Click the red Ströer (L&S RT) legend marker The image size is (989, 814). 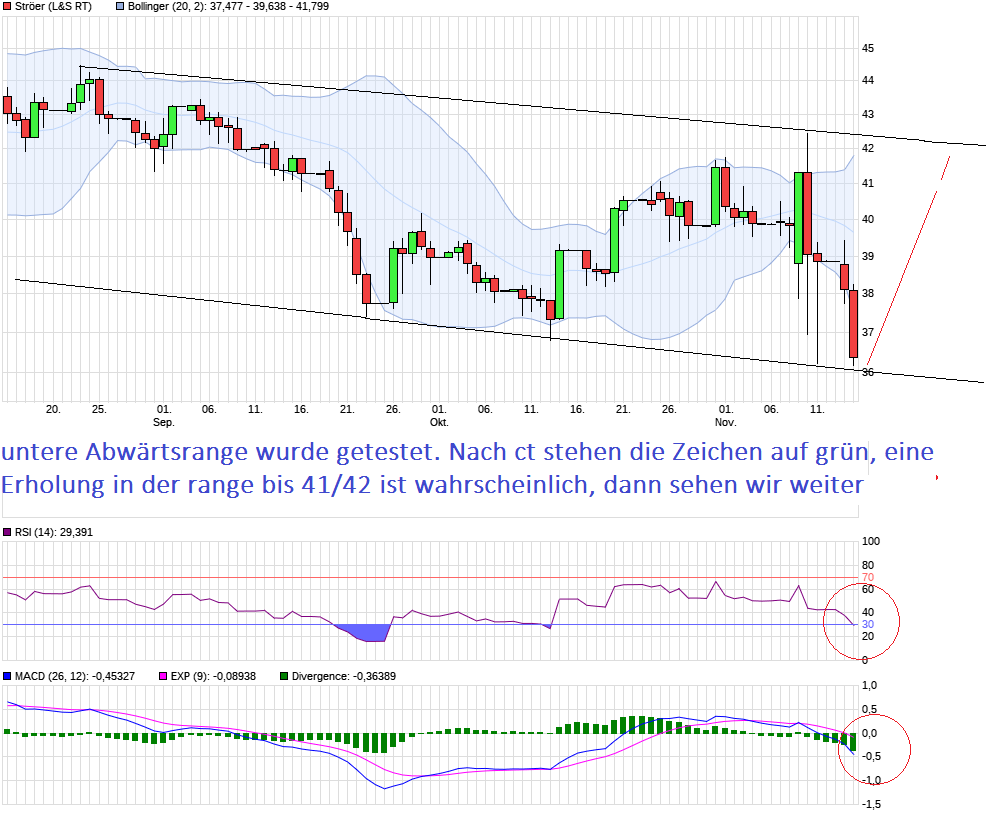pos(8,6)
